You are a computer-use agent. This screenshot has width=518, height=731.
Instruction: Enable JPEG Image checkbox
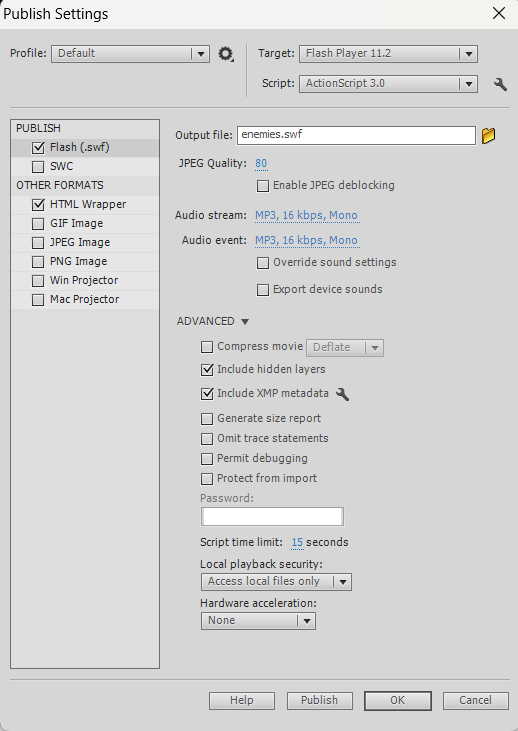(38, 243)
